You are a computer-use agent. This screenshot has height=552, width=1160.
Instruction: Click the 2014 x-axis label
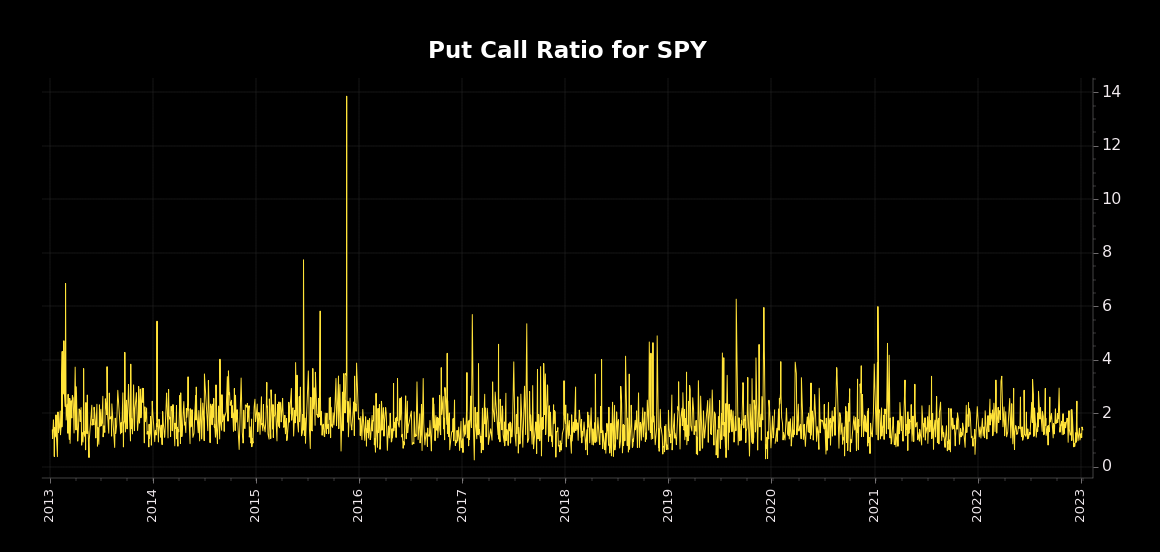pyautogui.click(x=152, y=505)
